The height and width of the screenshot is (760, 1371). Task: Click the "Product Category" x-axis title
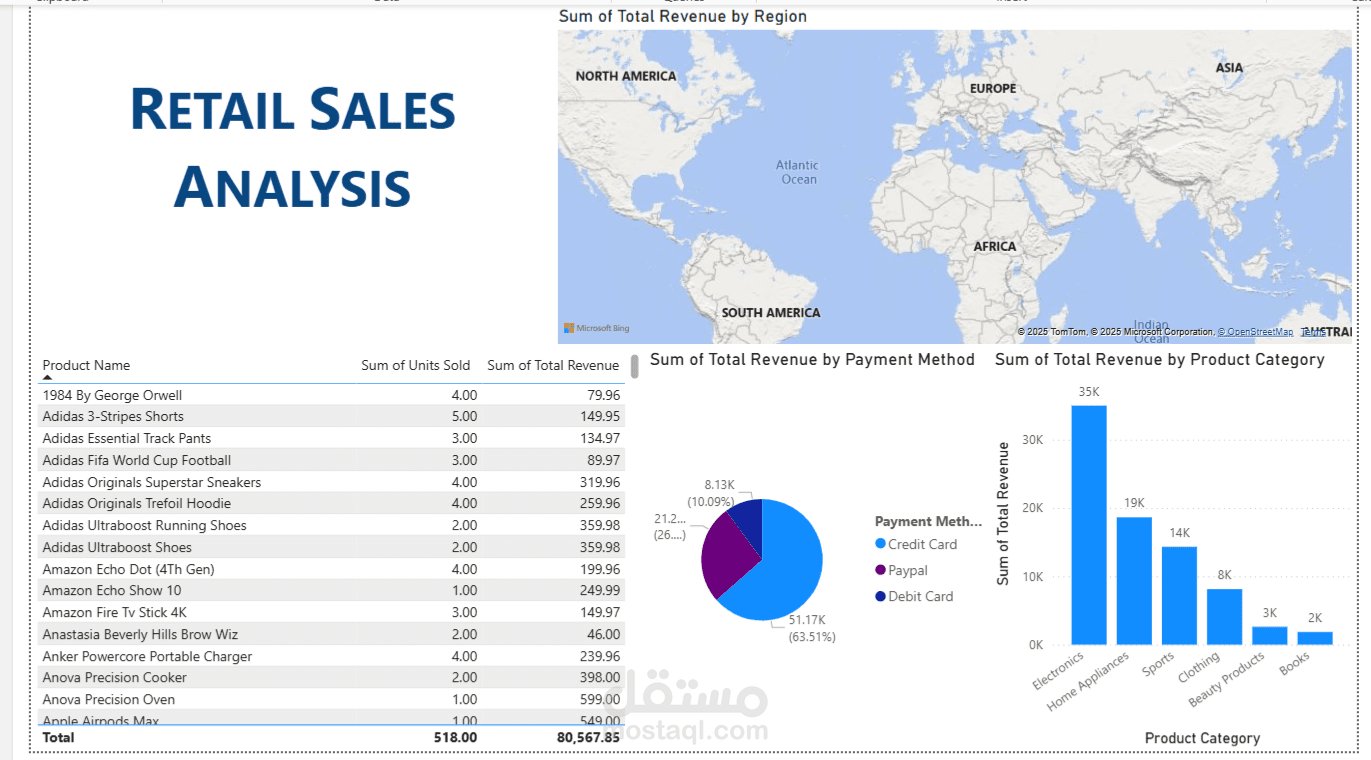click(x=1202, y=738)
